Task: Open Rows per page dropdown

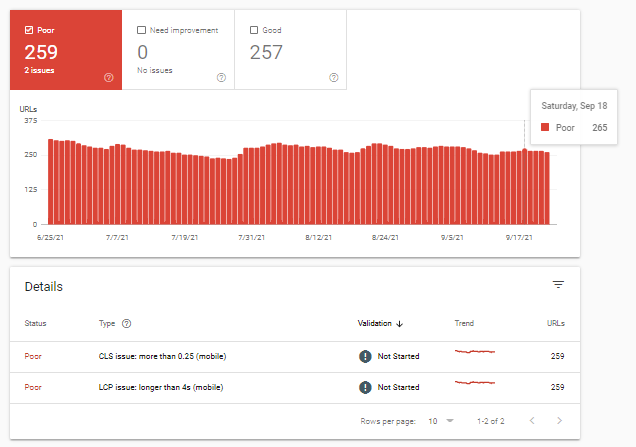Action: pyautogui.click(x=441, y=421)
